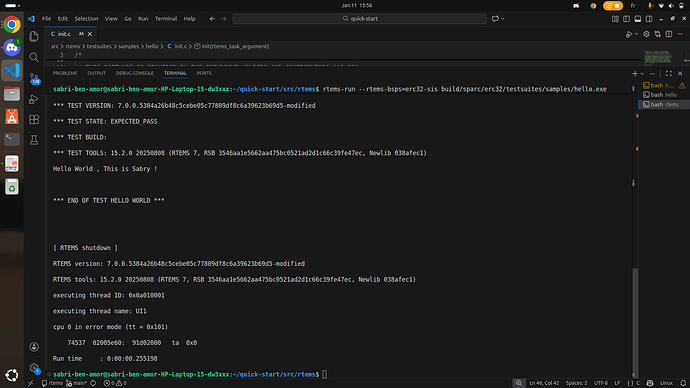Open the Testing flask view
This screenshot has height=388, width=690.
34,140
